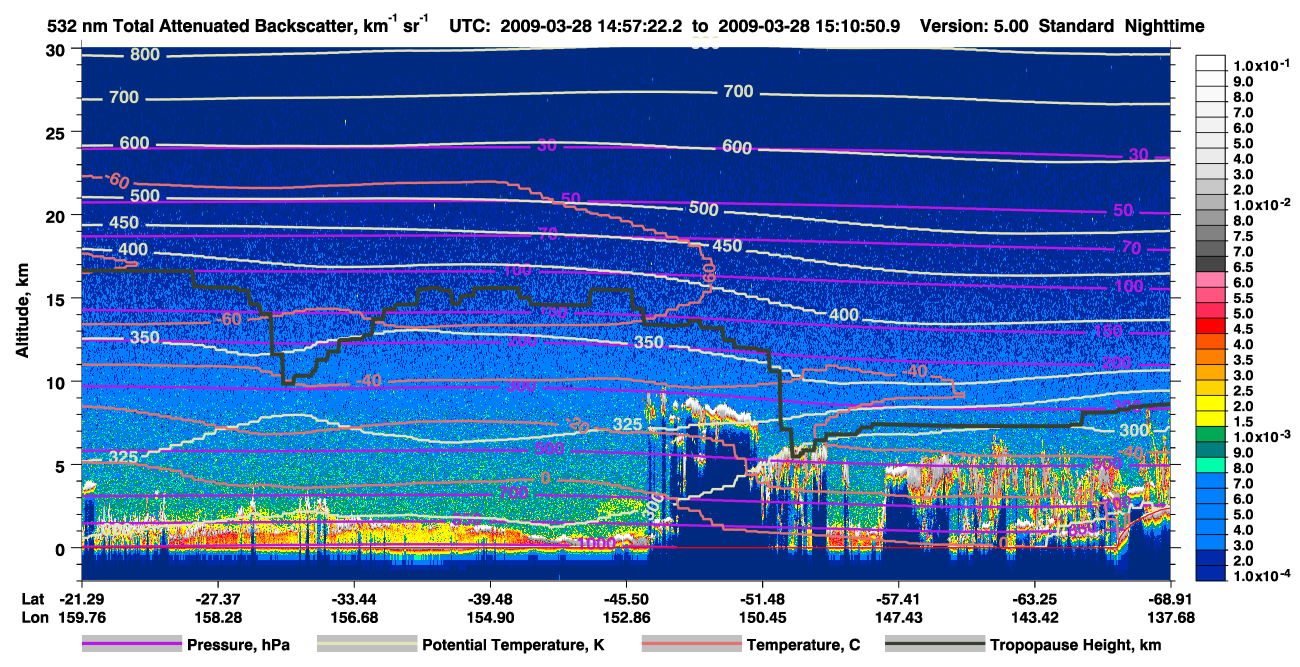
Task: Click the latitude value '-33.44'
Action: coord(354,598)
